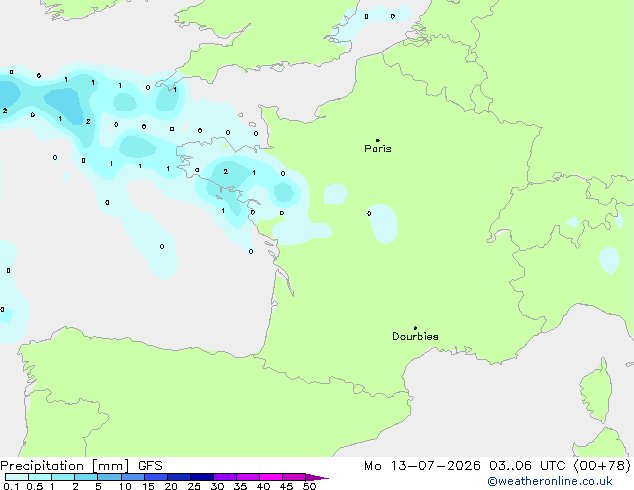Image resolution: width=634 pixels, height=490 pixels.
Task: Click the 'Precipitation [mm]' title text
Action: 65,466
